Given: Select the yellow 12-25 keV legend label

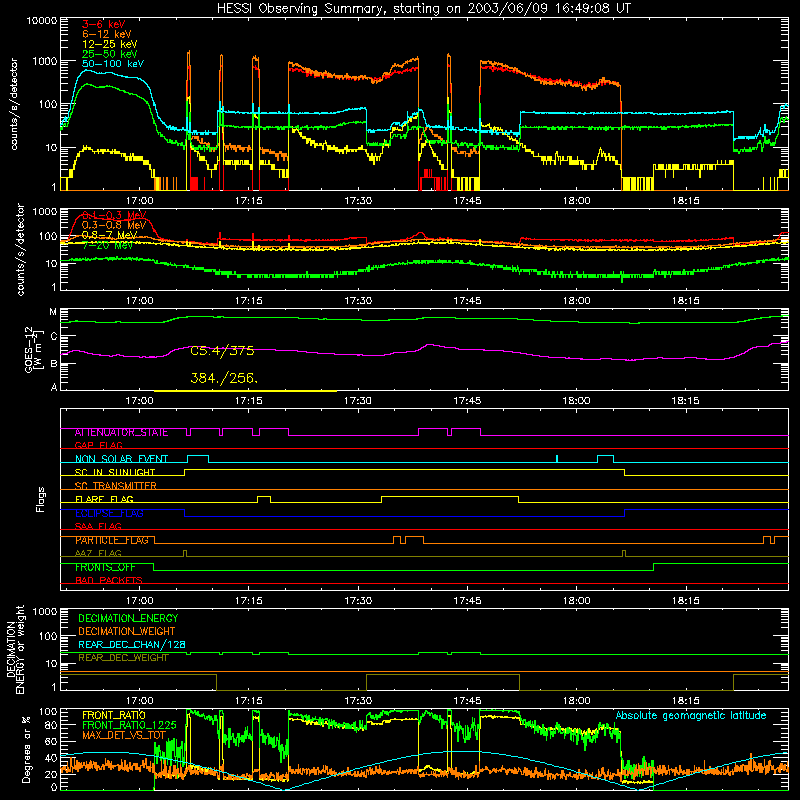Looking at the screenshot, I should [x=110, y=44].
